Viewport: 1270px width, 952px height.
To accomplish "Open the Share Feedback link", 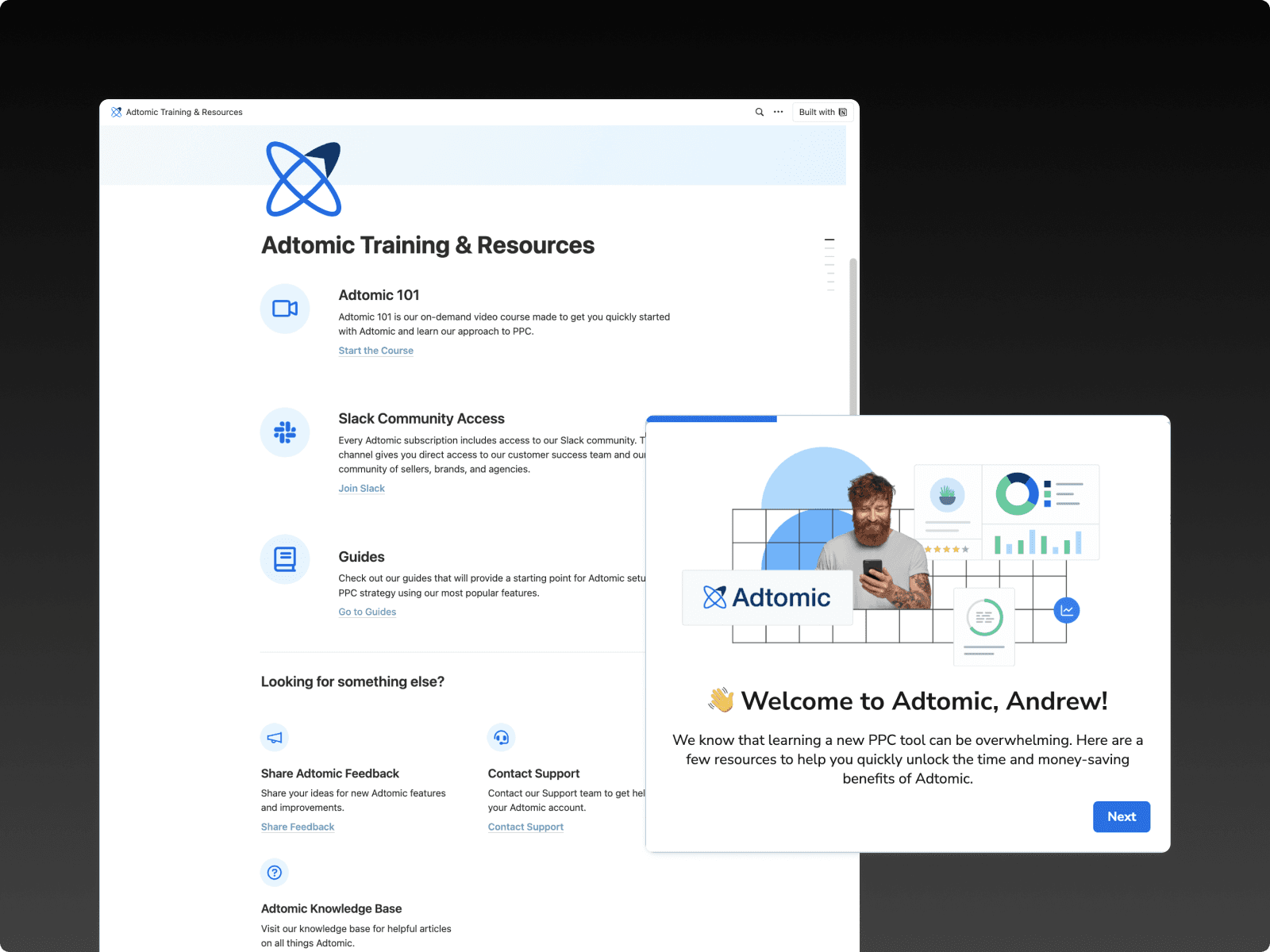I will (298, 827).
